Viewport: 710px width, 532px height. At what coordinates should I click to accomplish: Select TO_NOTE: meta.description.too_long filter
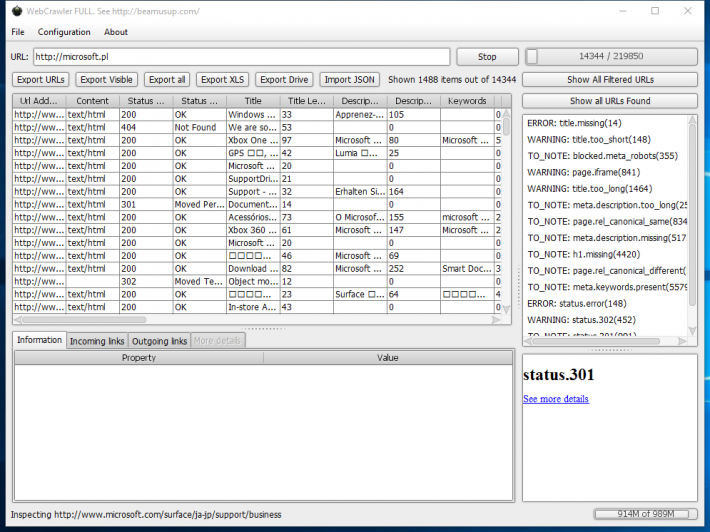coord(605,205)
